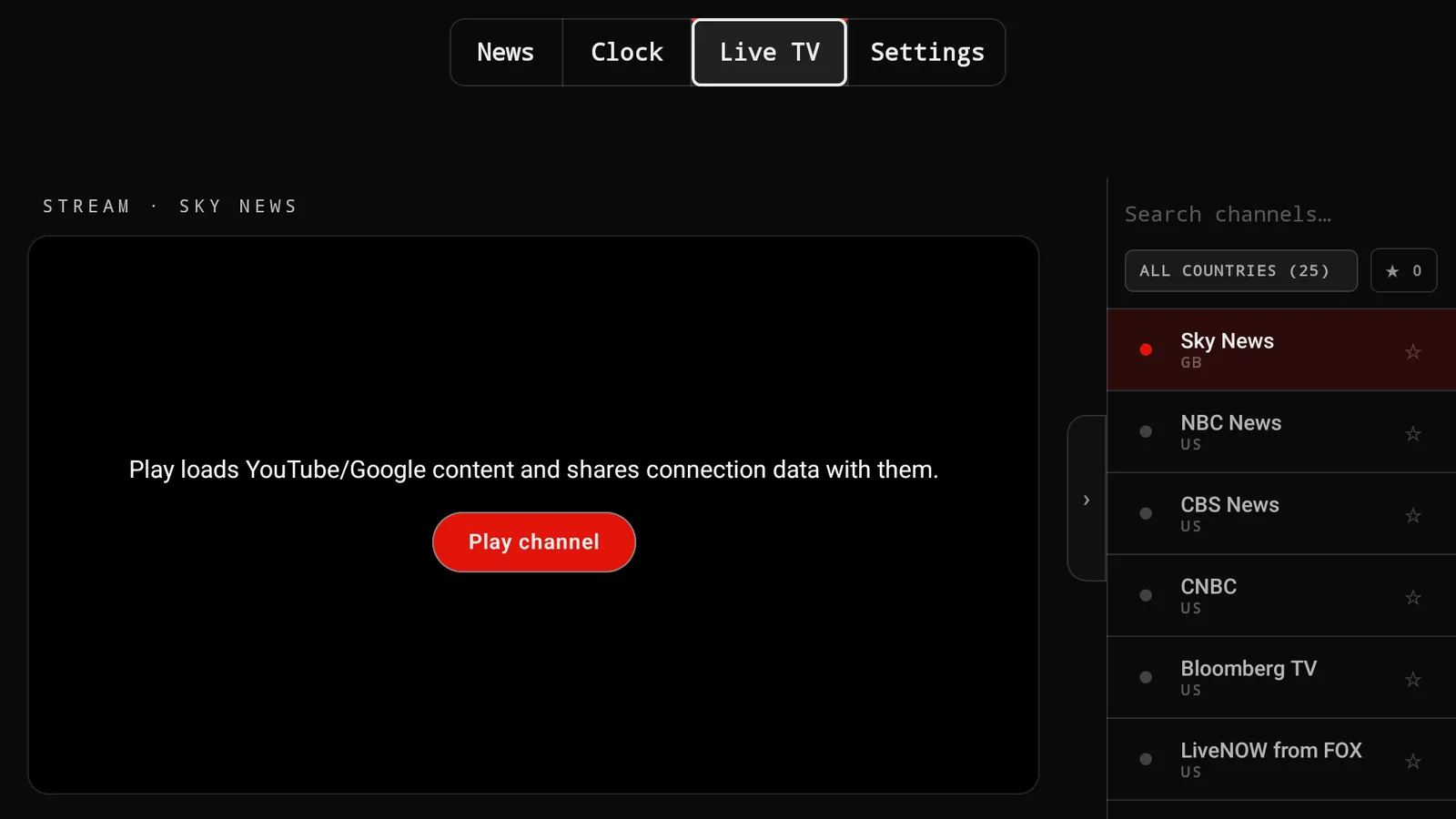Star the LiveNOW from FOX channel

(x=1412, y=761)
